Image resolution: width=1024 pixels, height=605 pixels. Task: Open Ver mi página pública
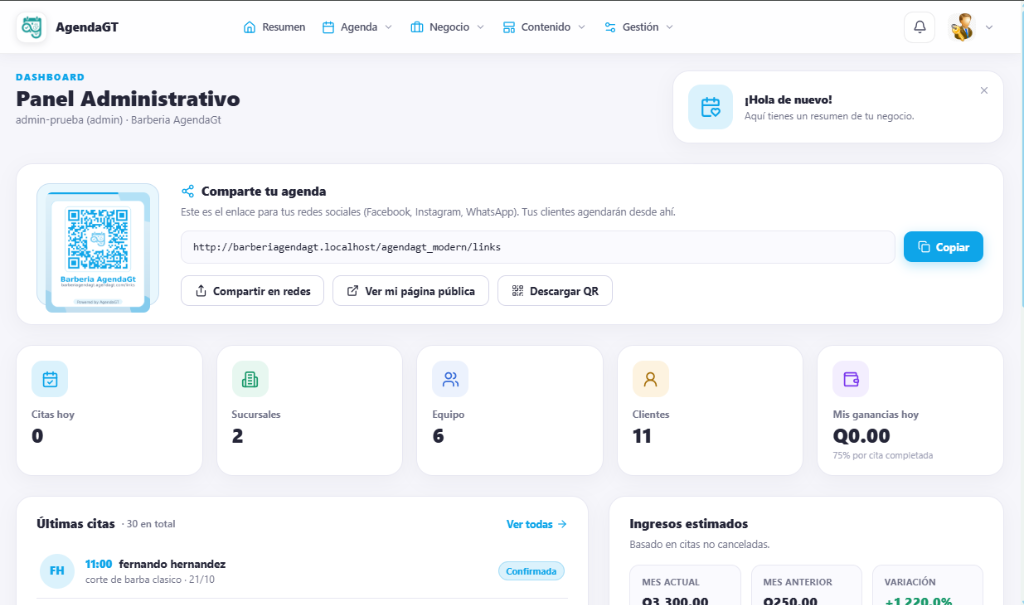point(411,291)
